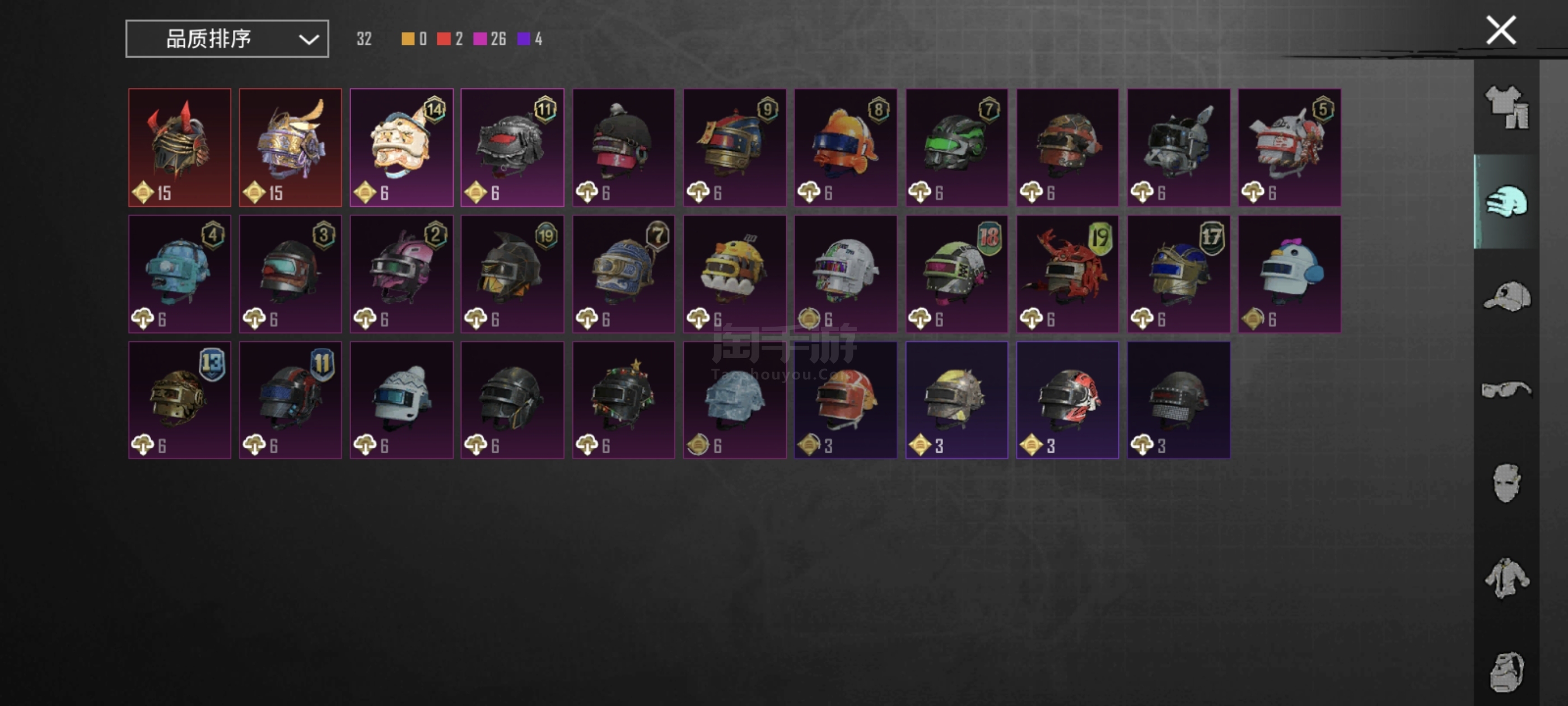
Task: Click the dropdown chevron arrow beside 品质排序
Action: coord(309,40)
